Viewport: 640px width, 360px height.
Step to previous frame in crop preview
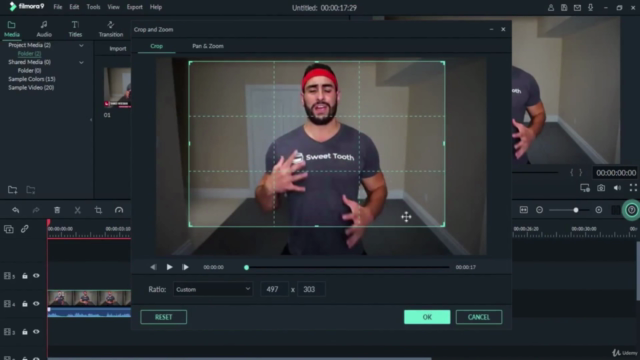(x=153, y=267)
